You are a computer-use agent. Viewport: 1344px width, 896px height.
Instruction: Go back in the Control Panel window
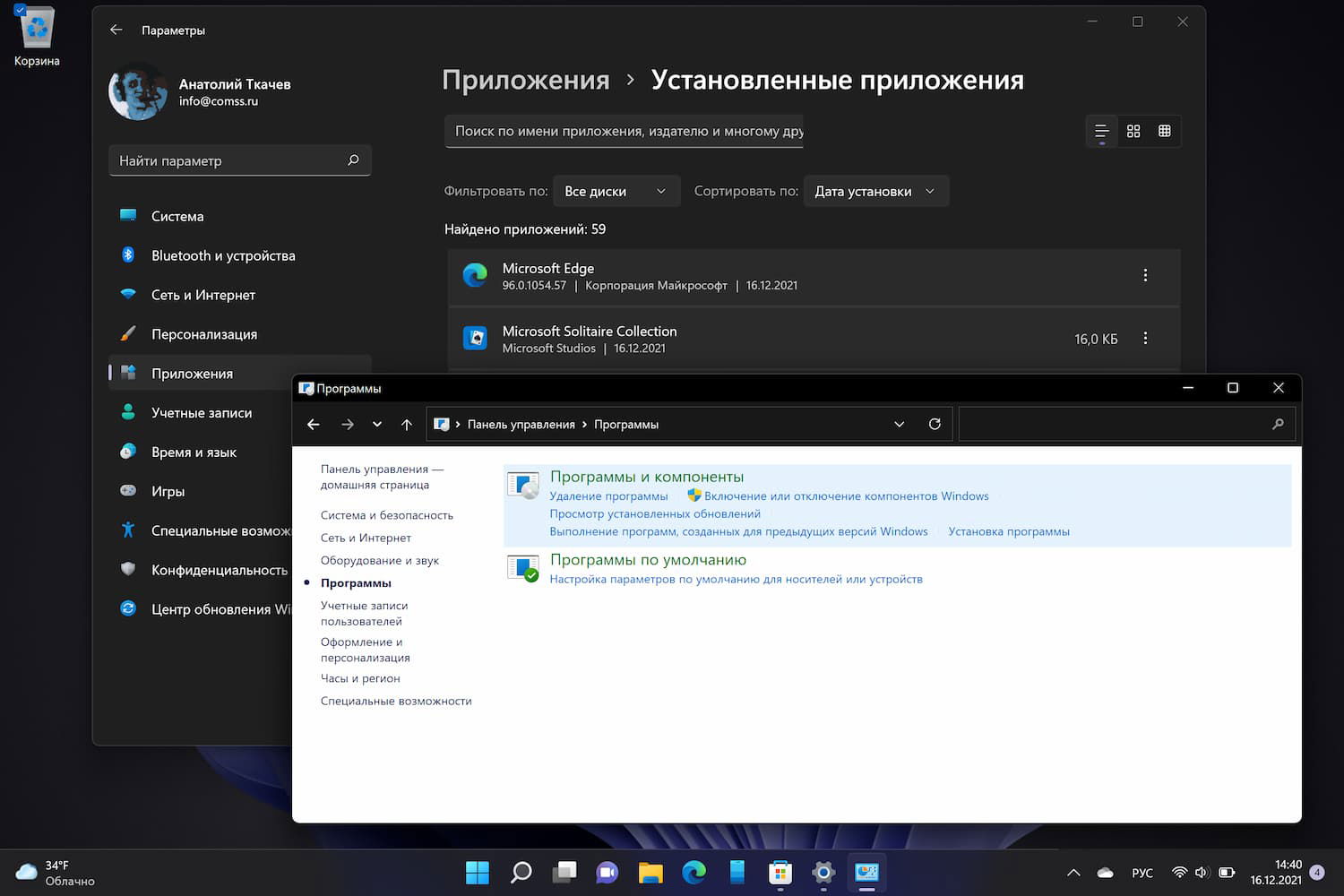point(314,425)
